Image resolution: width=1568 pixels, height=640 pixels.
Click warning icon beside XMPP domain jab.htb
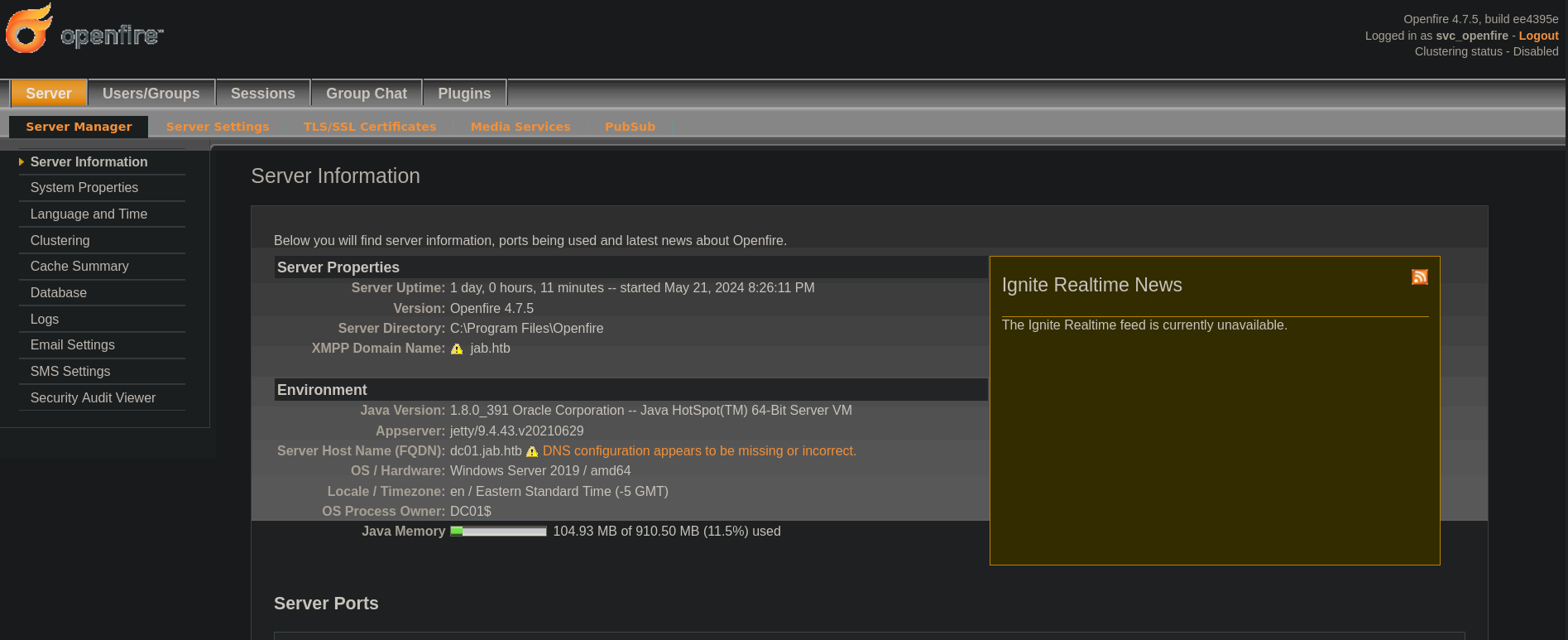click(457, 349)
